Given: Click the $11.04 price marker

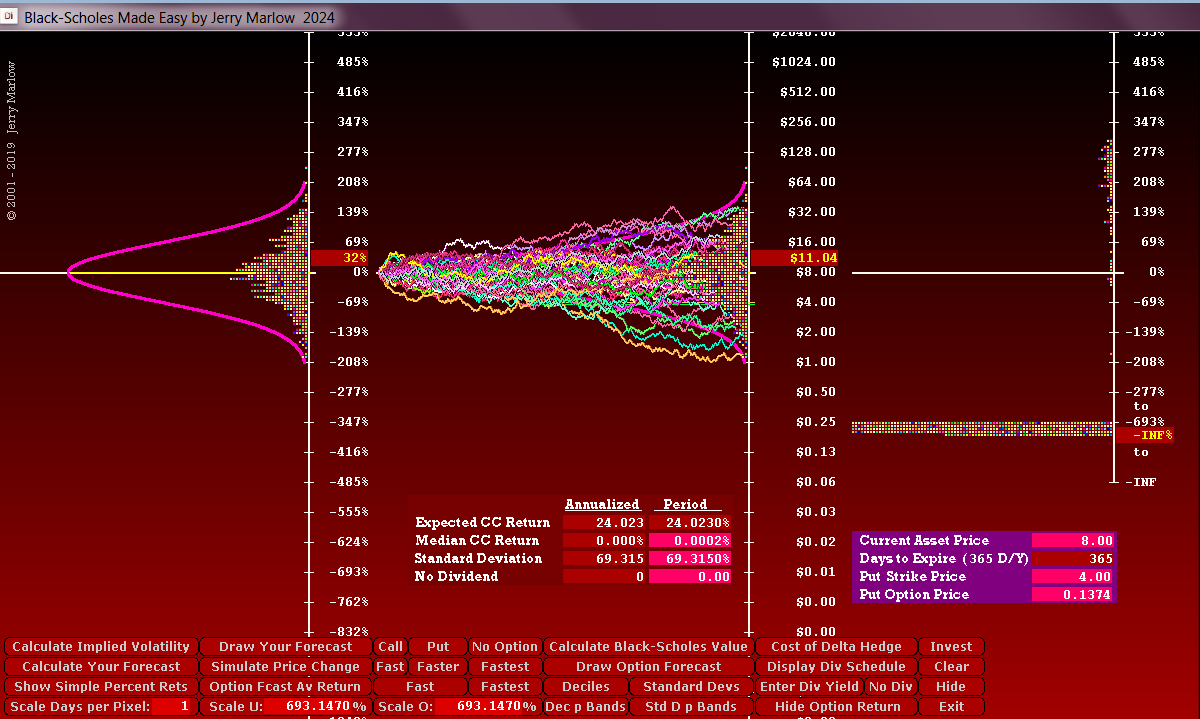Looking at the screenshot, I should [795, 258].
